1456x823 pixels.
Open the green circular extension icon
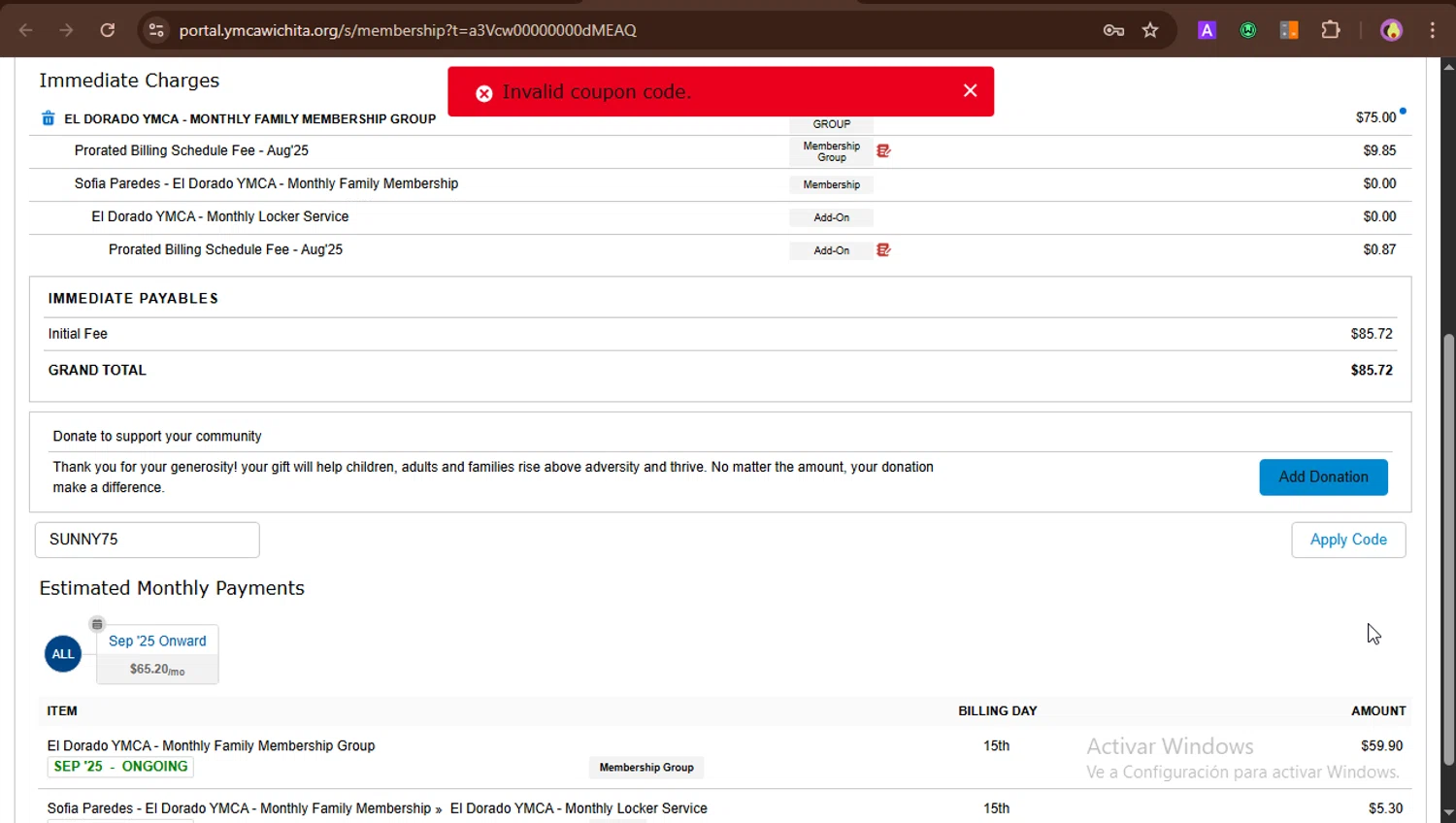click(1248, 30)
